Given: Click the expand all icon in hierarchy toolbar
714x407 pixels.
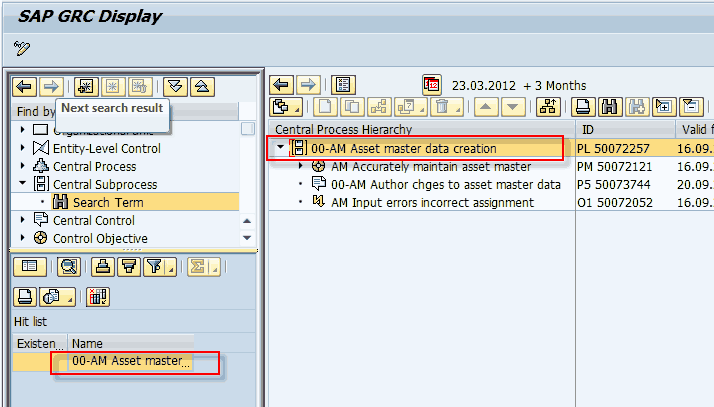Looking at the screenshot, I should (662, 107).
